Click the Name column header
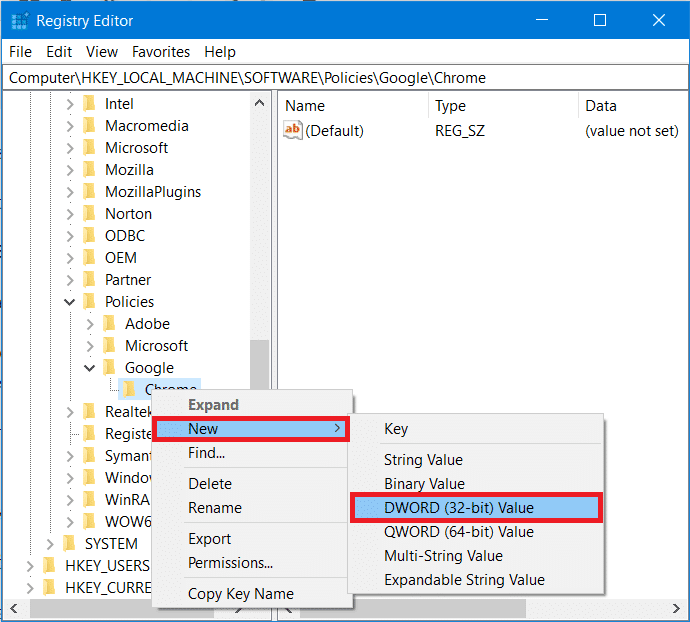690x622 pixels. 305,106
